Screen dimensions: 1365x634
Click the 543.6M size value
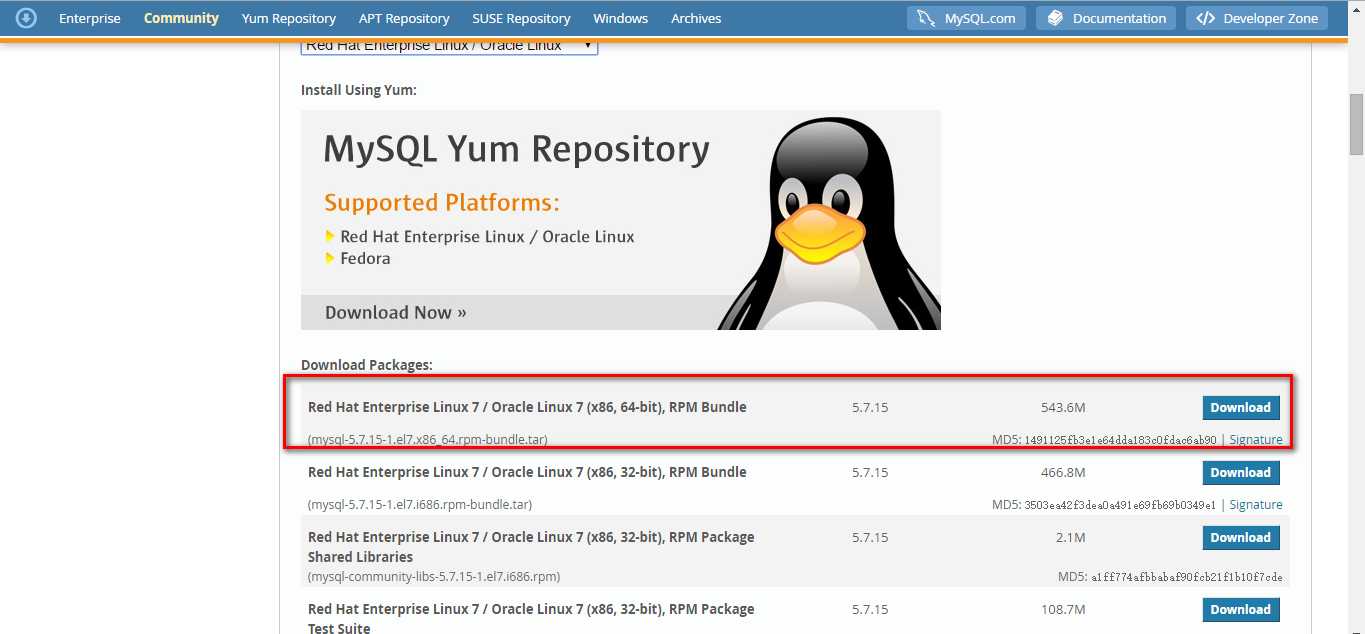tap(1063, 407)
